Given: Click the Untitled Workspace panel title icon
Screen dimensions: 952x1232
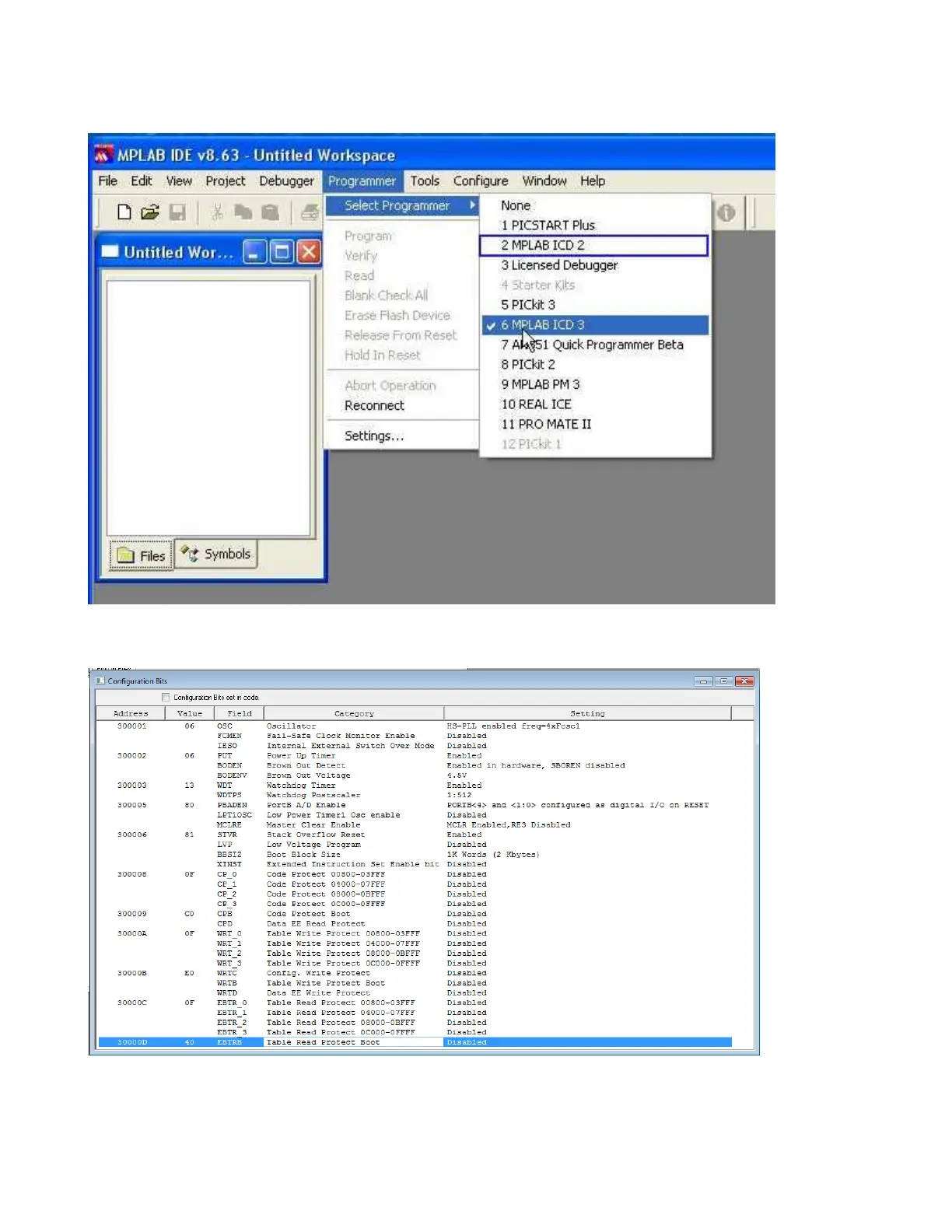Looking at the screenshot, I should [110, 251].
